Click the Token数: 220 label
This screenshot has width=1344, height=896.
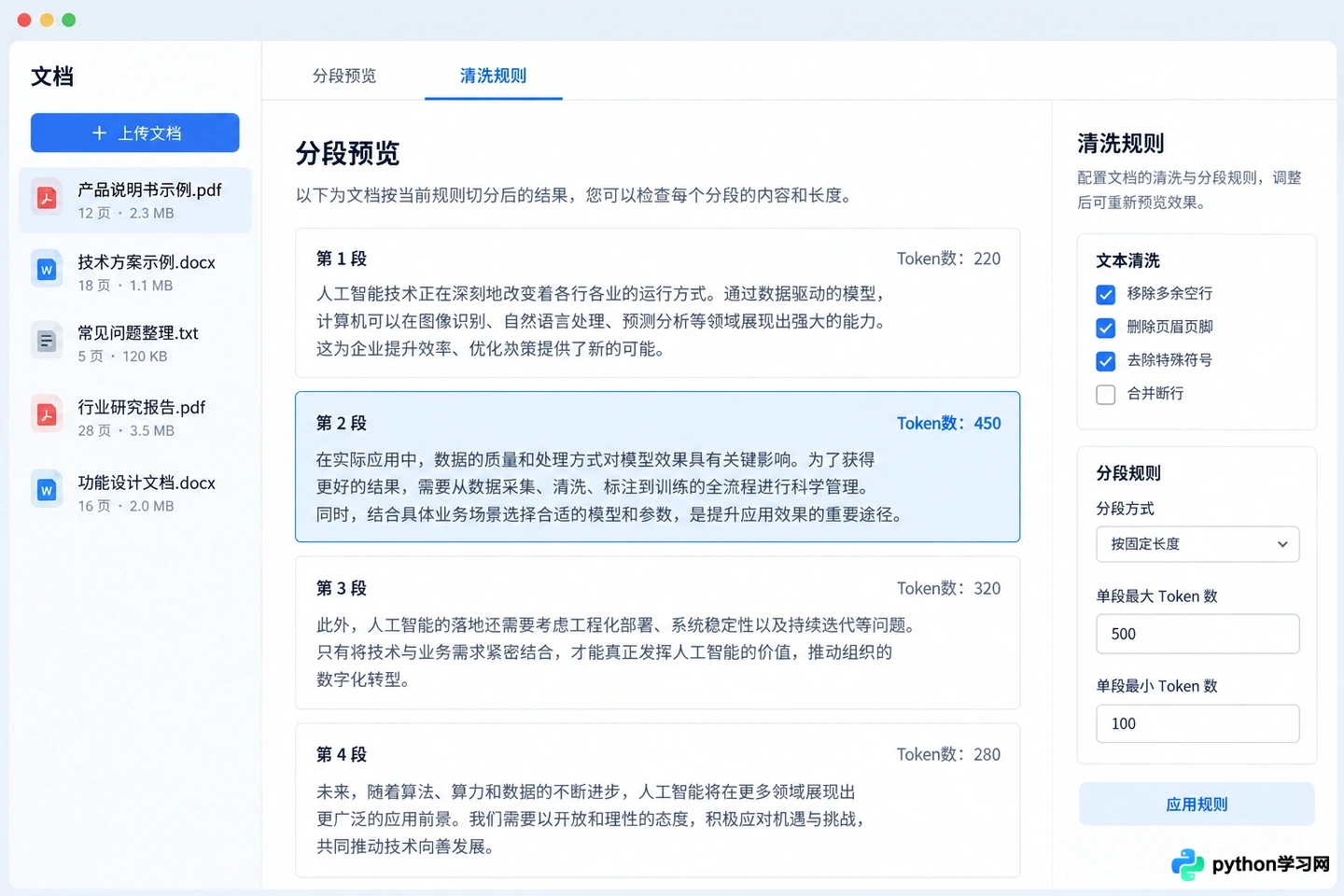[948, 259]
